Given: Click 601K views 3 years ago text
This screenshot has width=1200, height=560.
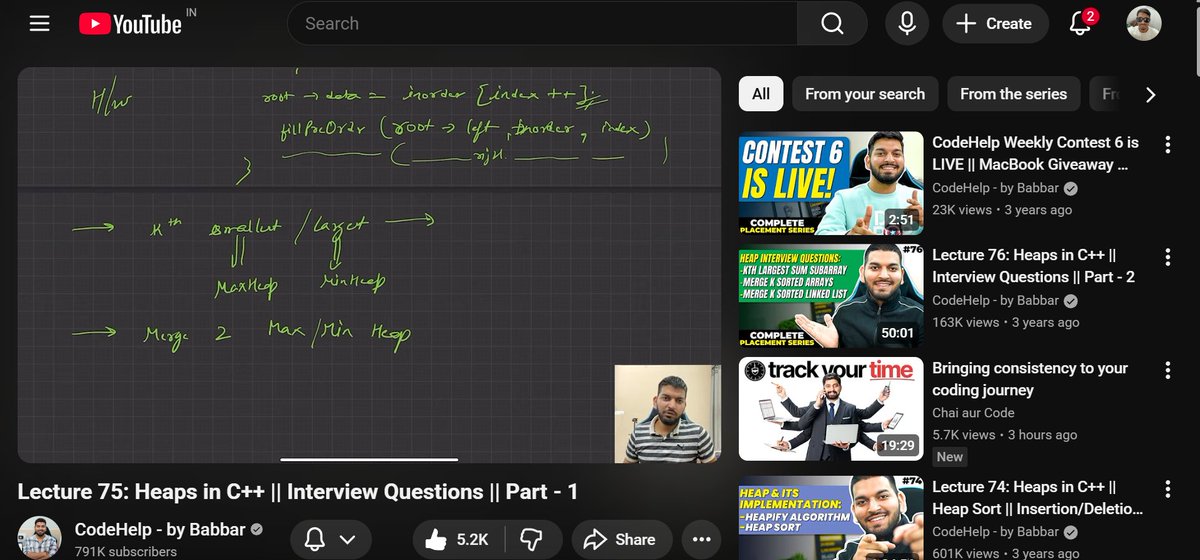Looking at the screenshot, I should point(1006,554).
